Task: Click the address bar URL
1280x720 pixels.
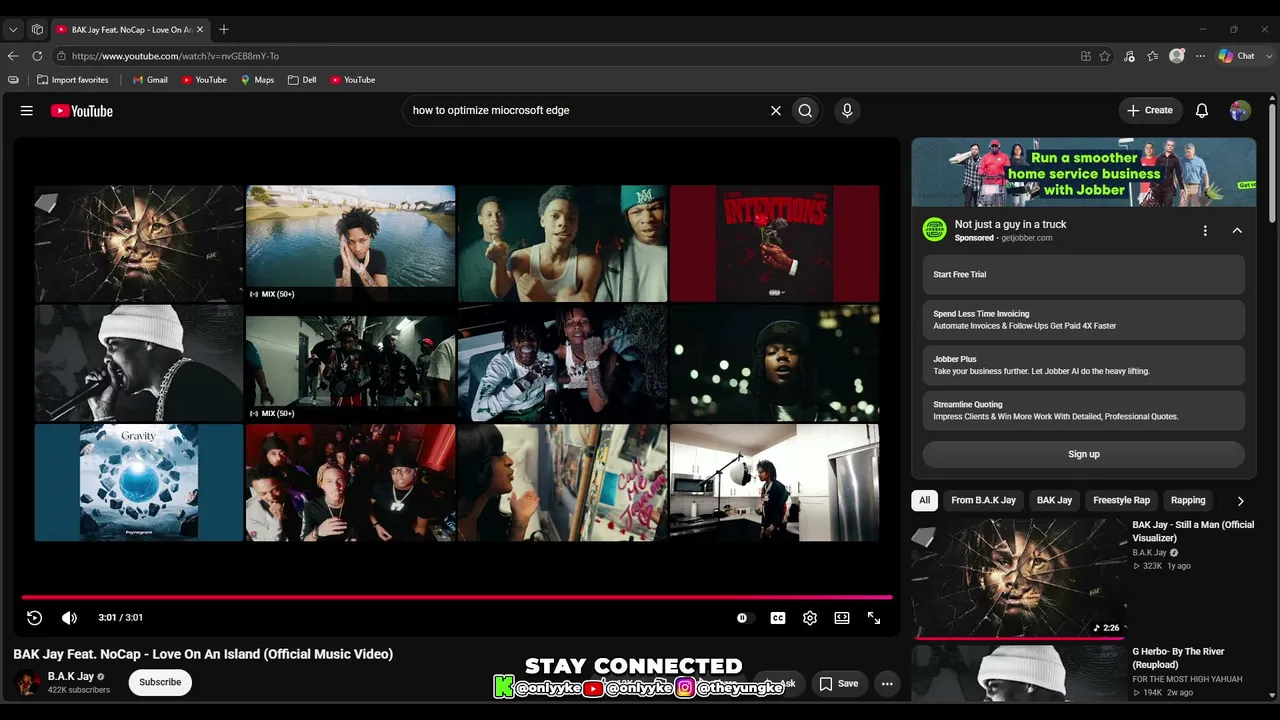Action: (x=175, y=56)
